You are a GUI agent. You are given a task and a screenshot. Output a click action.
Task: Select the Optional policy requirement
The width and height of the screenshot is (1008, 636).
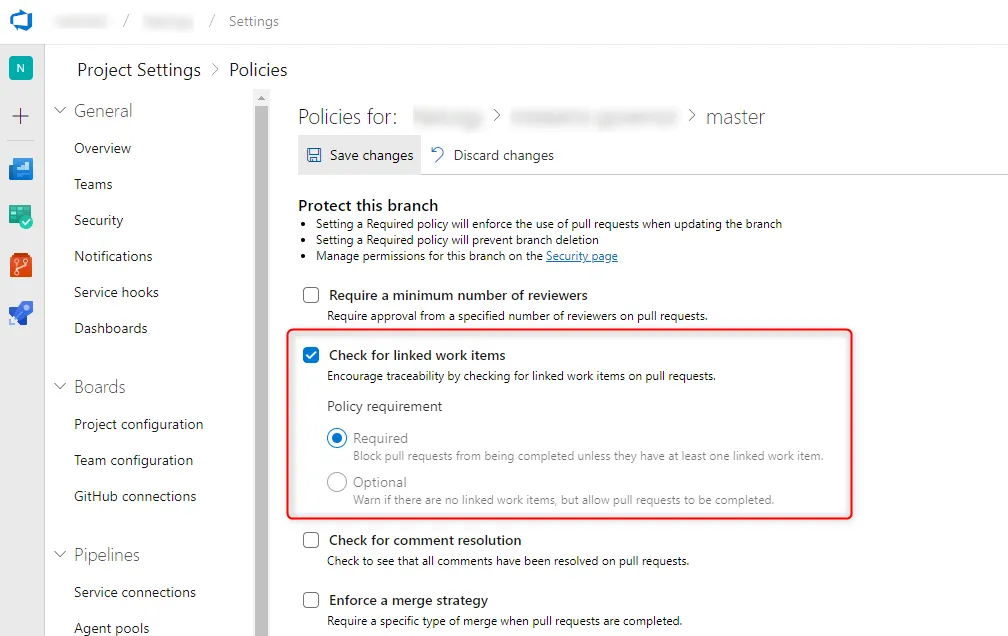[x=337, y=482]
